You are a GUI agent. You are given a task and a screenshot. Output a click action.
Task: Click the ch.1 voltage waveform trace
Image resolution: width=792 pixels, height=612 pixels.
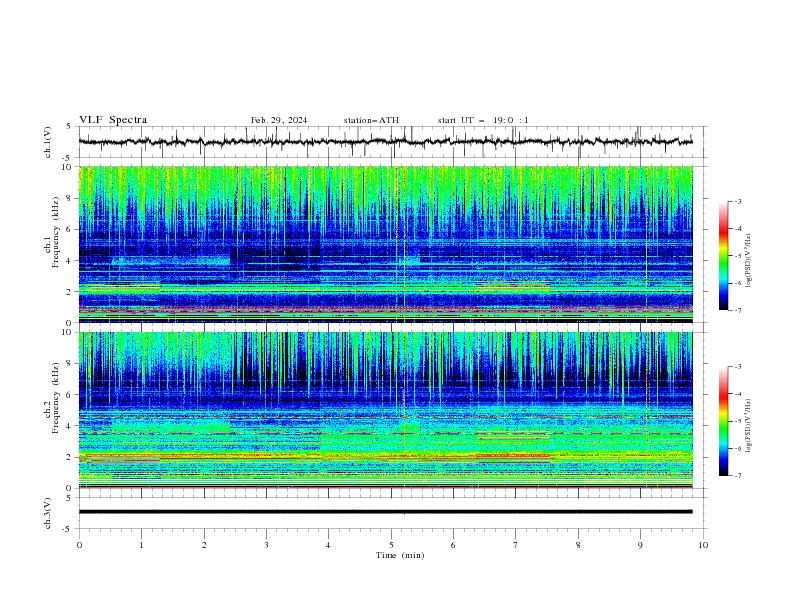pos(385,142)
